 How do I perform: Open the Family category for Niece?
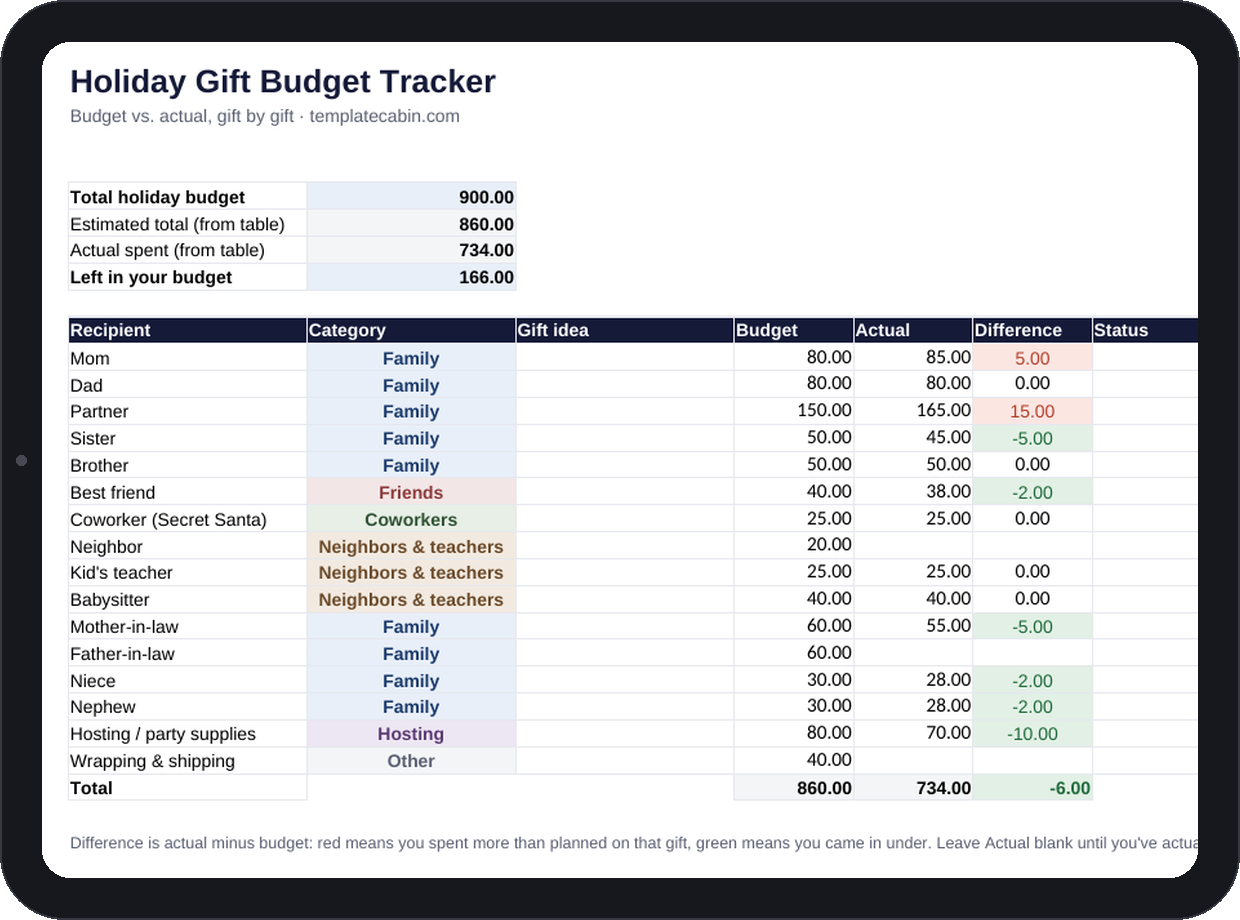click(412, 680)
